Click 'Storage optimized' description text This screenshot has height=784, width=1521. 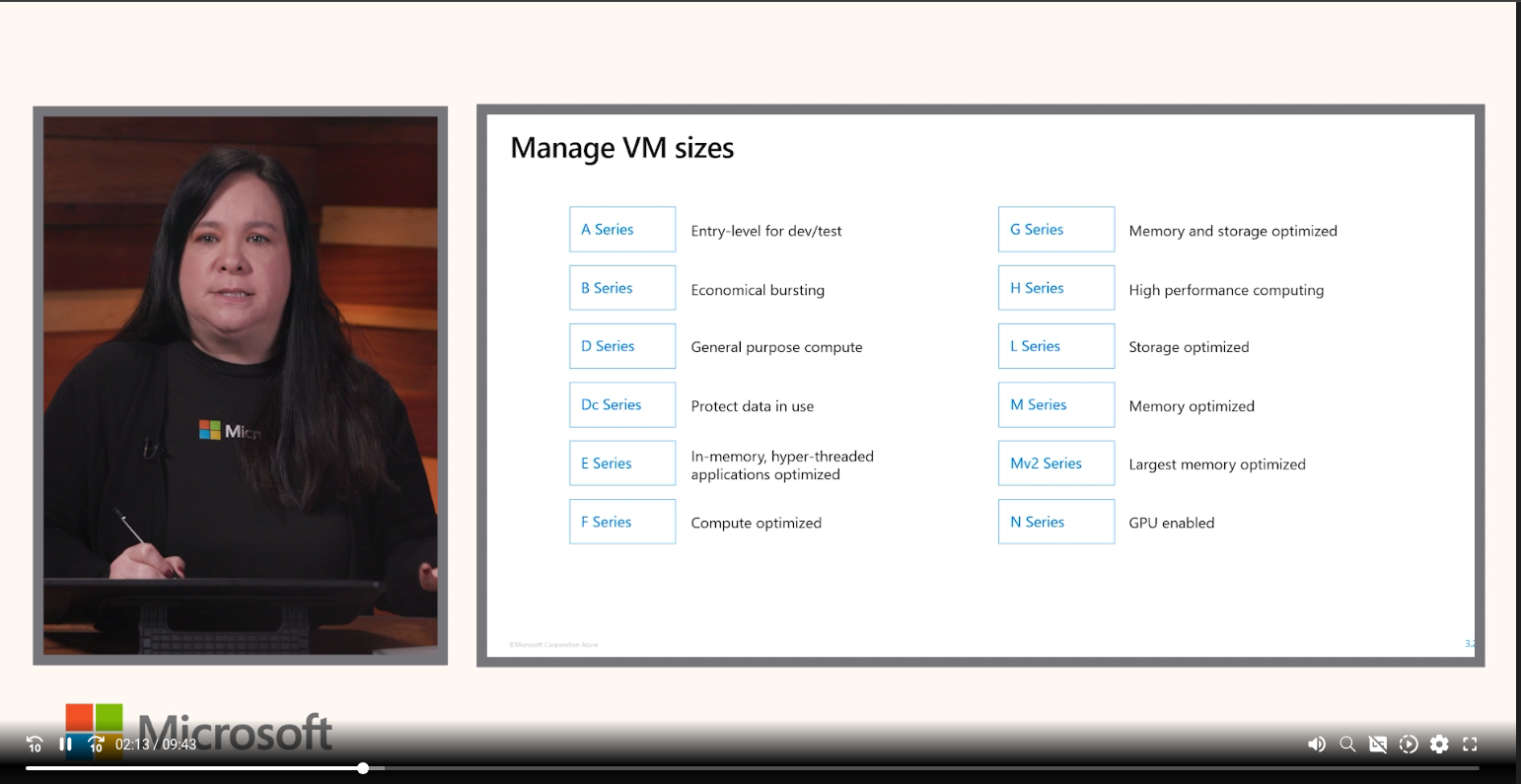[1189, 347]
